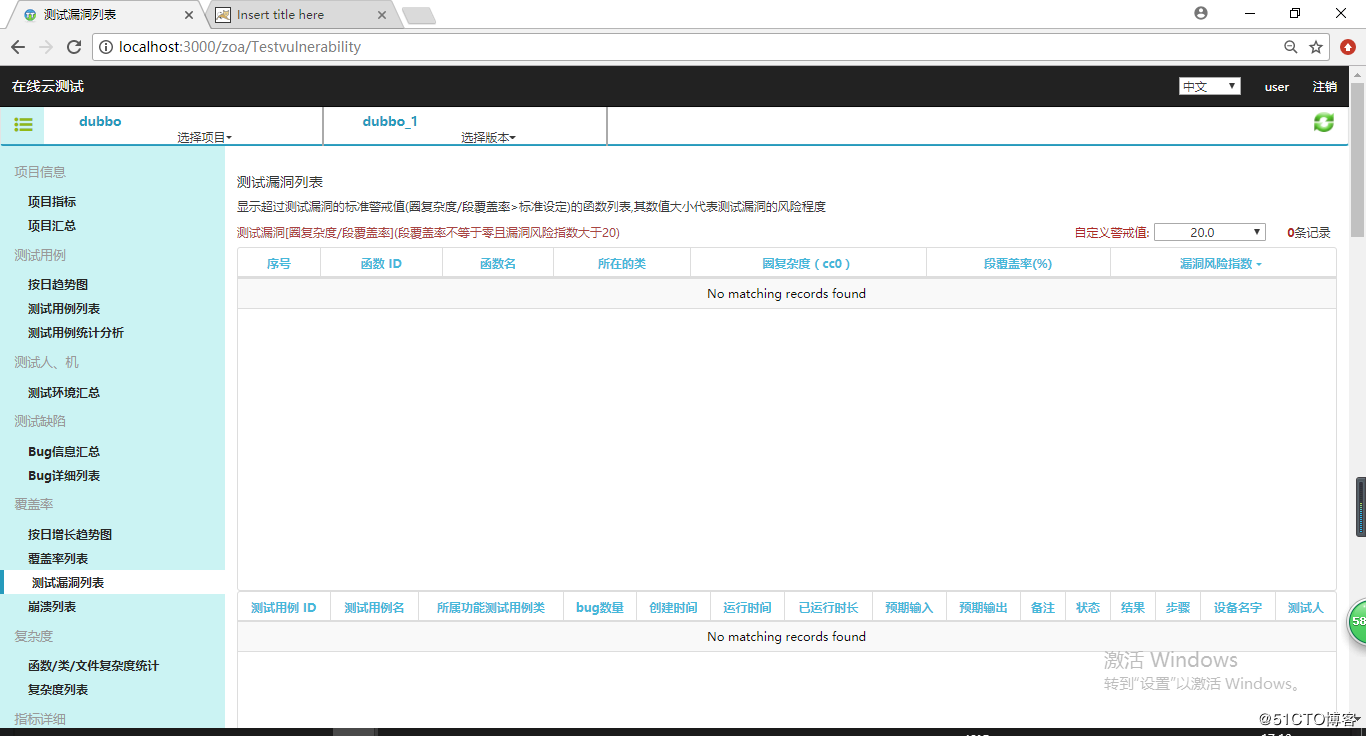Sort by 已运行时长 column header
This screenshot has width=1366, height=736.
828,608
